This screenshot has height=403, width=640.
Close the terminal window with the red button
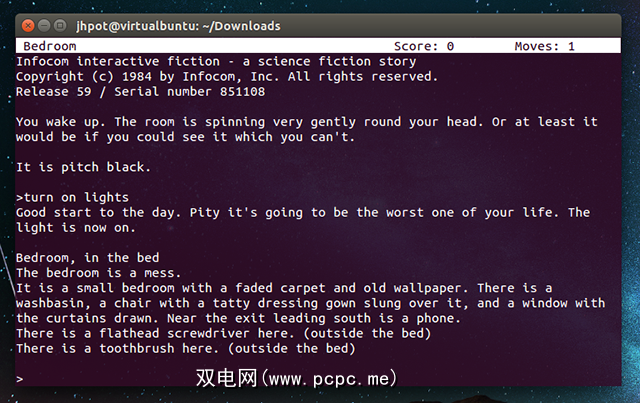click(28, 26)
